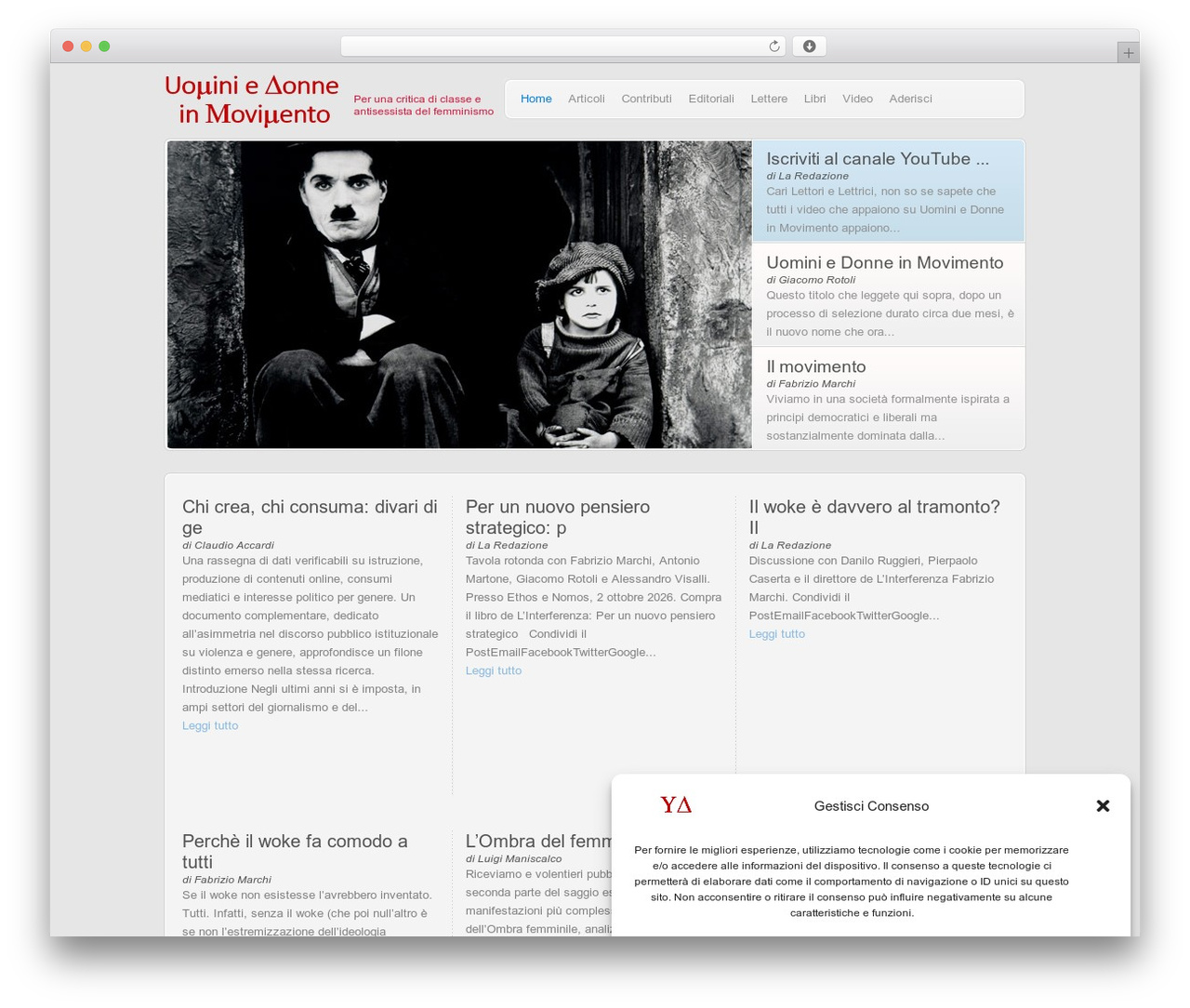The height and width of the screenshot is (1008, 1190).
Task: Go to the Libri page
Action: tap(814, 99)
